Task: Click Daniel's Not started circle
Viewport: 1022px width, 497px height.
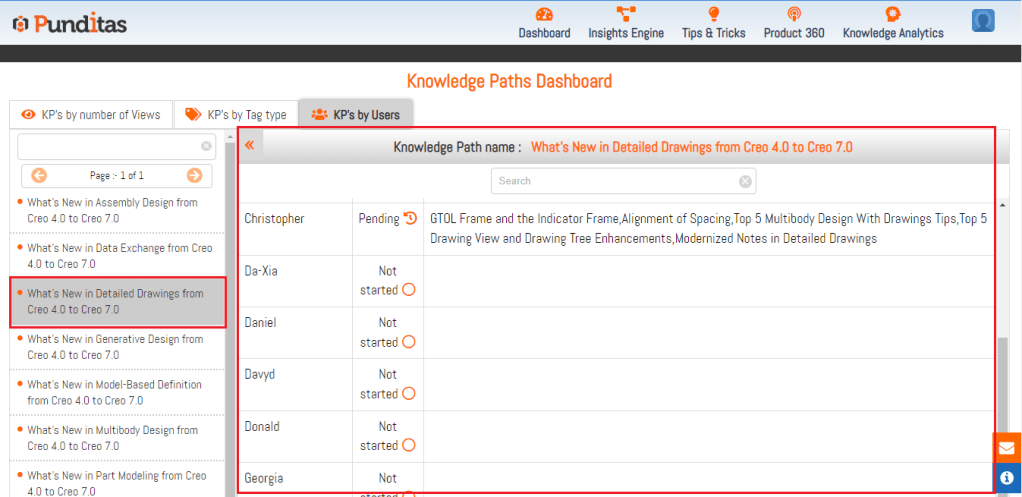Action: tap(408, 342)
